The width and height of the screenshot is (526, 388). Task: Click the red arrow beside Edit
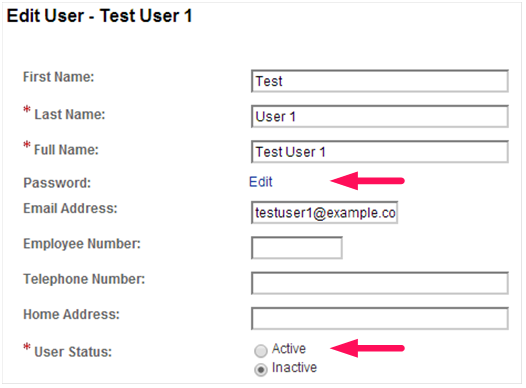(x=367, y=181)
